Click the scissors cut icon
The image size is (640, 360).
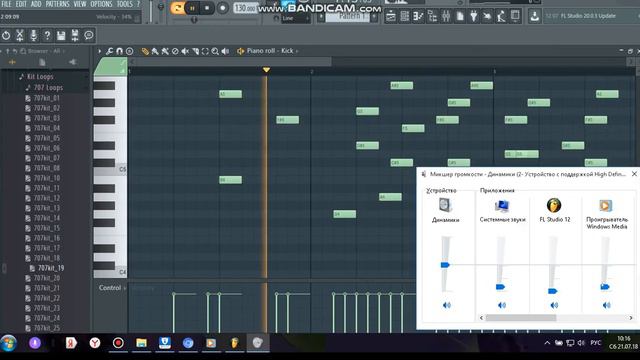tap(20, 36)
